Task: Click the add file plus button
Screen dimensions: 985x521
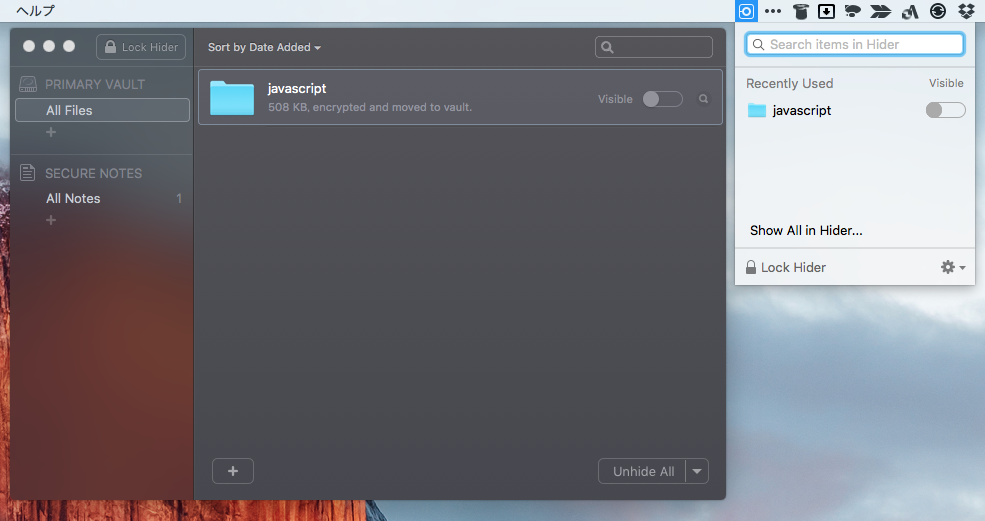Action: coord(233,471)
